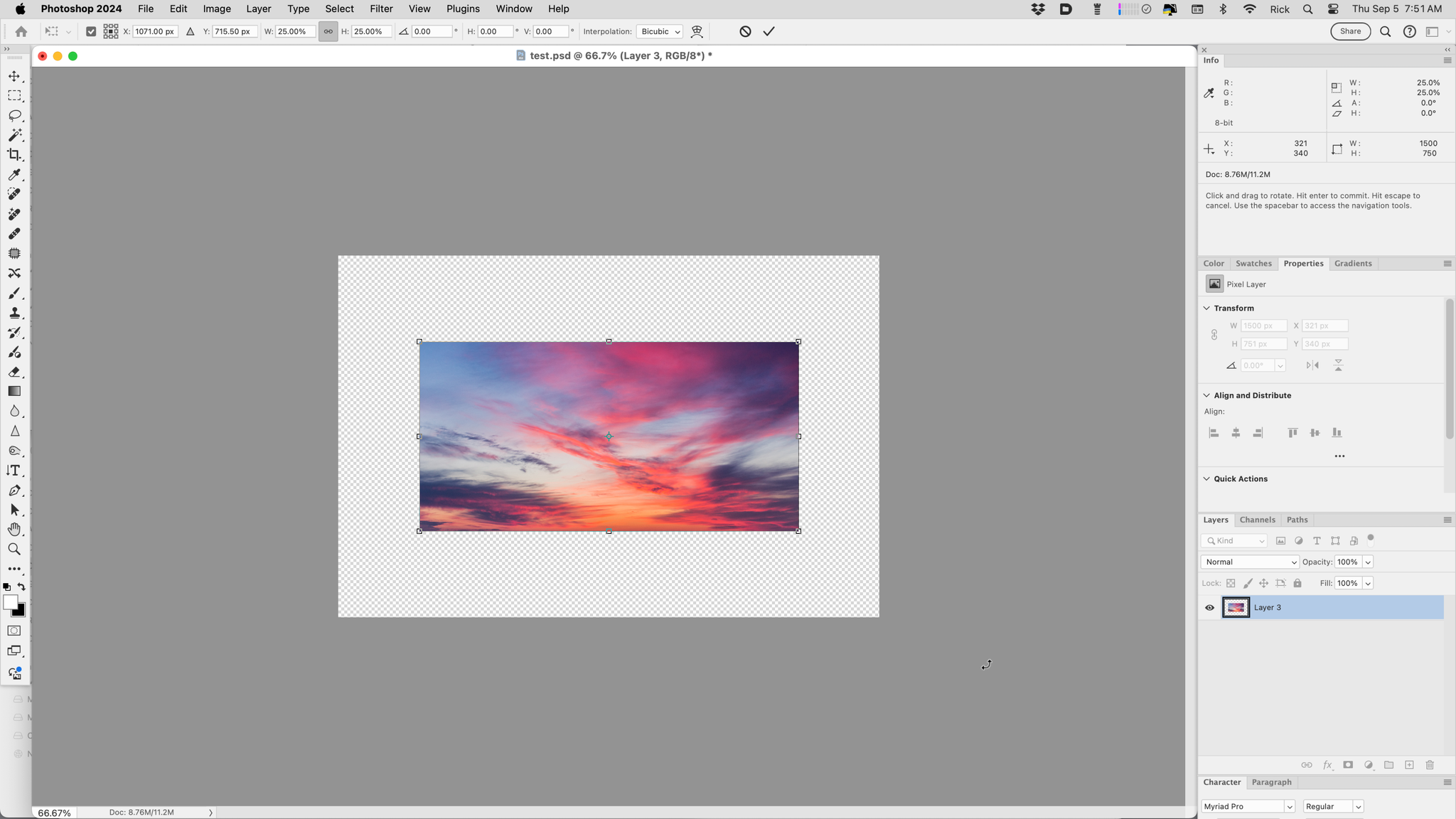The height and width of the screenshot is (819, 1456).
Task: Select the Zoom tool
Action: (14, 548)
